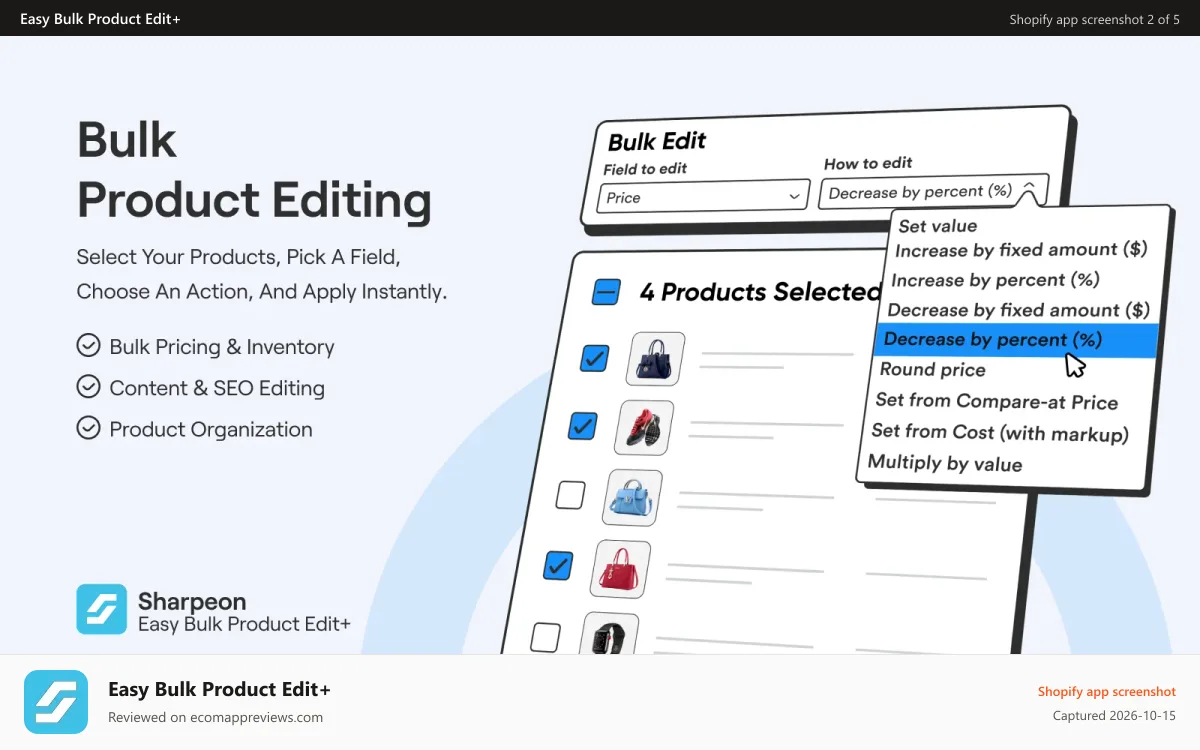Open the navy handbag product thumbnail
The height and width of the screenshot is (750, 1200).
pos(655,359)
